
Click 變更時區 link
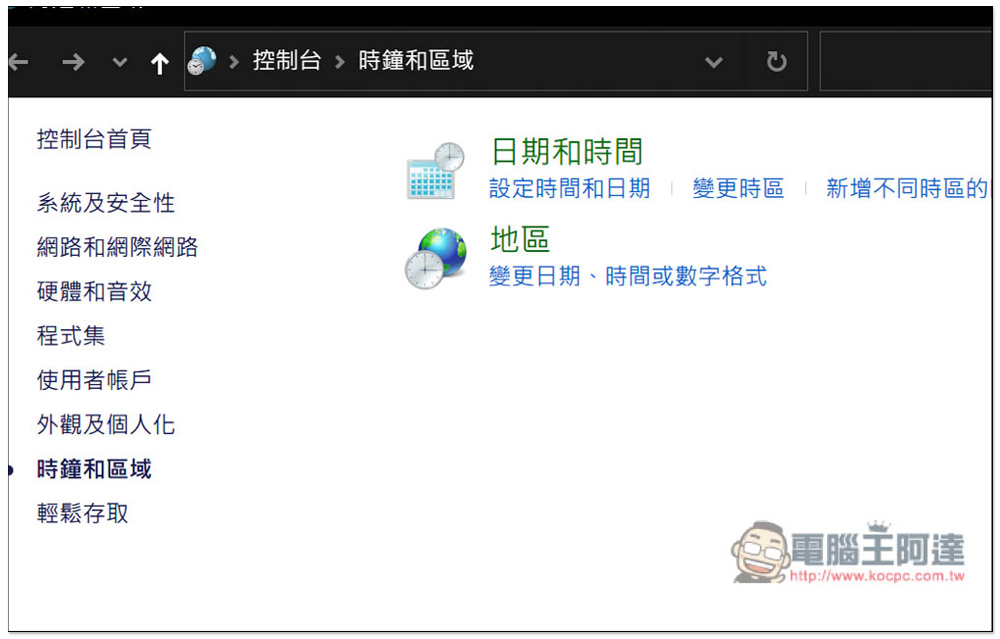[x=739, y=188]
